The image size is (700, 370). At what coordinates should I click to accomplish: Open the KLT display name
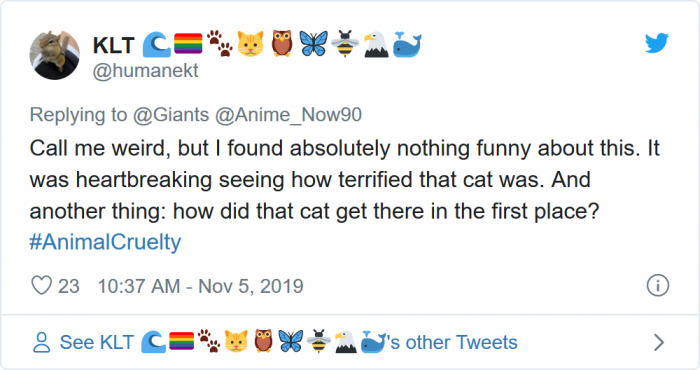pyautogui.click(x=113, y=45)
